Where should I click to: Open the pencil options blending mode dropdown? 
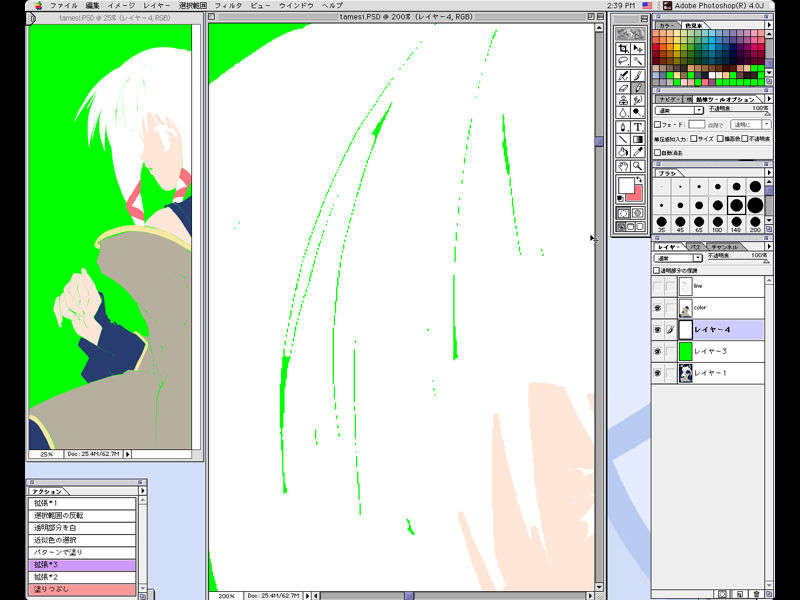[680, 110]
